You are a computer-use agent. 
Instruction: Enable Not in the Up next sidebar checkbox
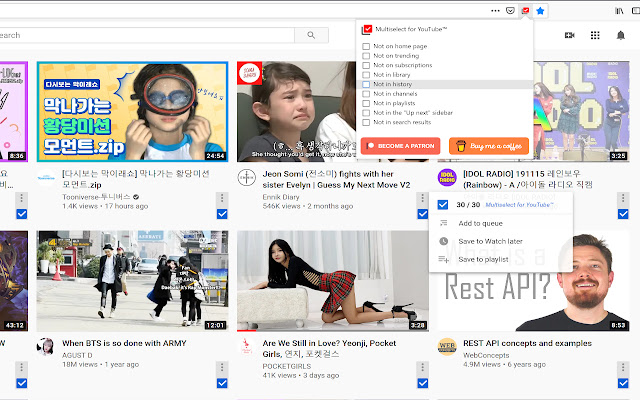(366, 113)
